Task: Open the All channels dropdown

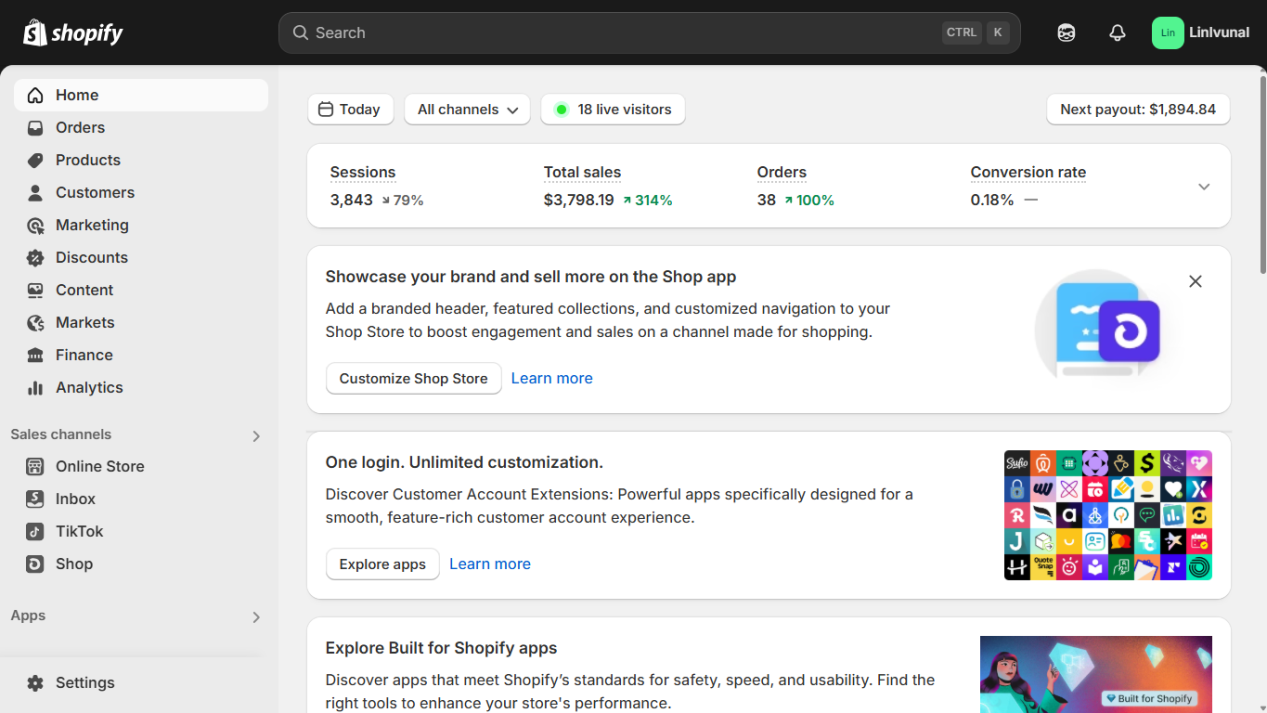Action: [467, 110]
